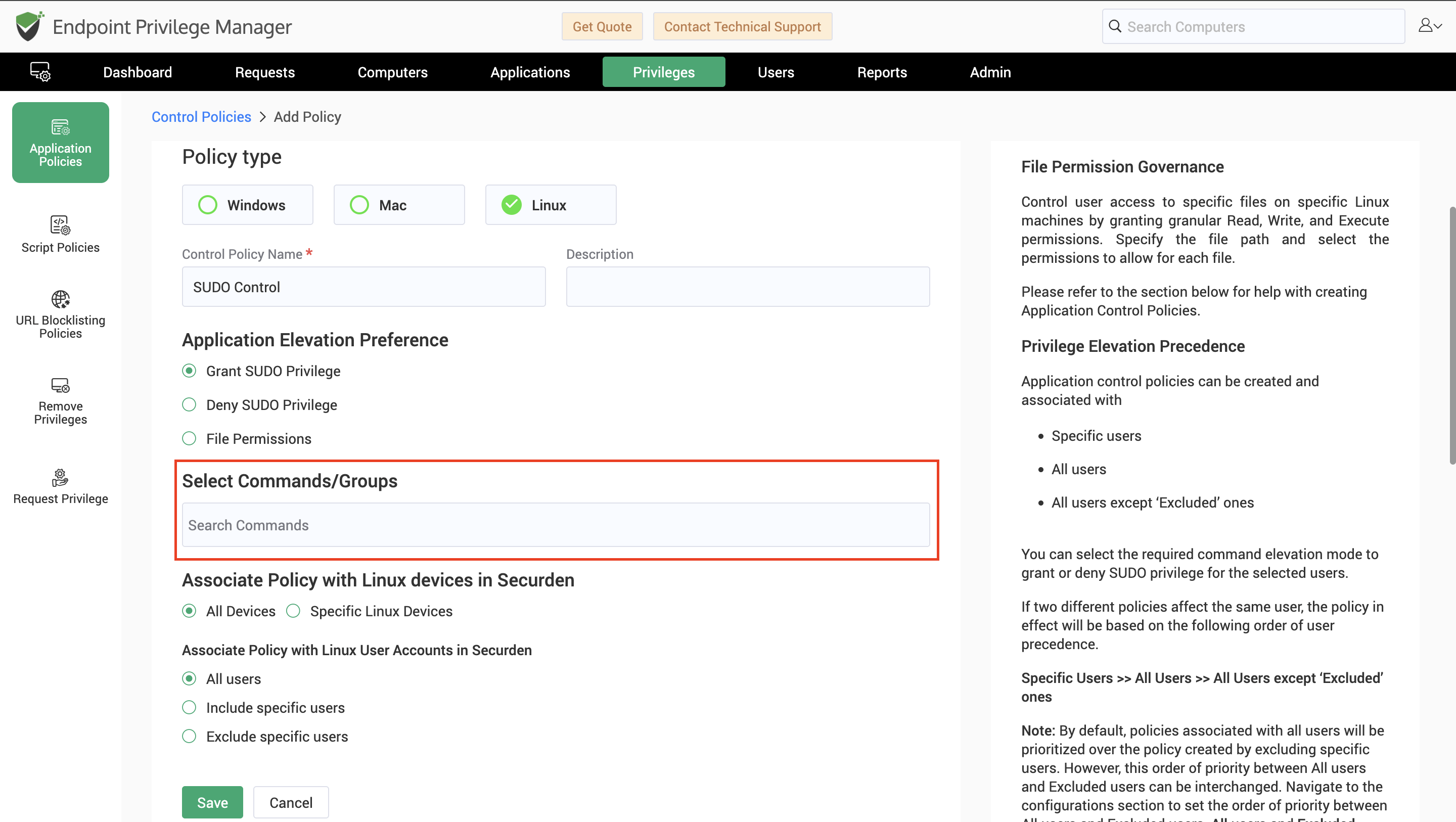1456x822 pixels.
Task: Click Contact Technical Support button
Action: (x=743, y=27)
